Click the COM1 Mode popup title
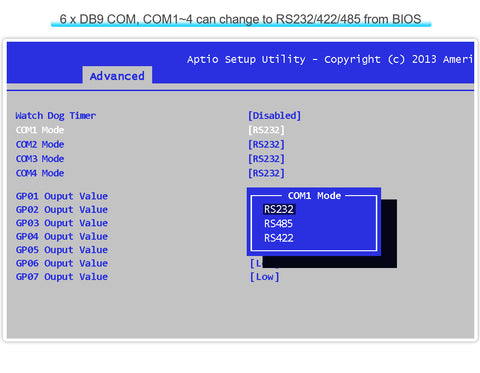Viewport: 480px width, 373px height. coord(314,196)
